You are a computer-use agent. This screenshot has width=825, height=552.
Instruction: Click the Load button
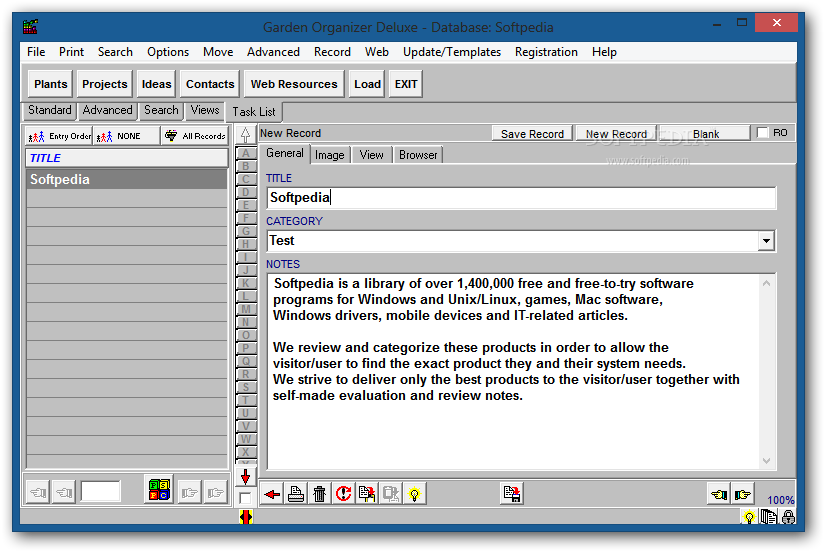point(367,84)
